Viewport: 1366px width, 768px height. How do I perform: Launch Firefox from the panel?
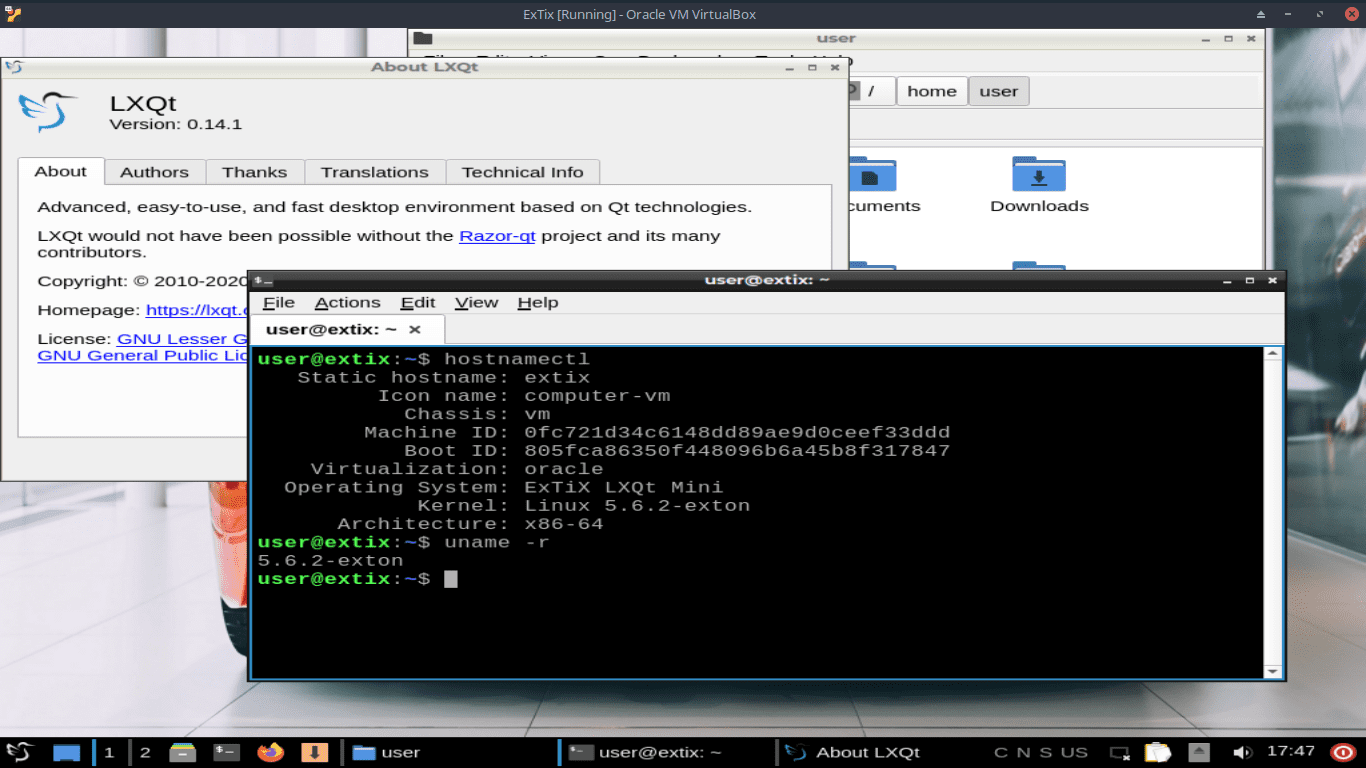(270, 752)
